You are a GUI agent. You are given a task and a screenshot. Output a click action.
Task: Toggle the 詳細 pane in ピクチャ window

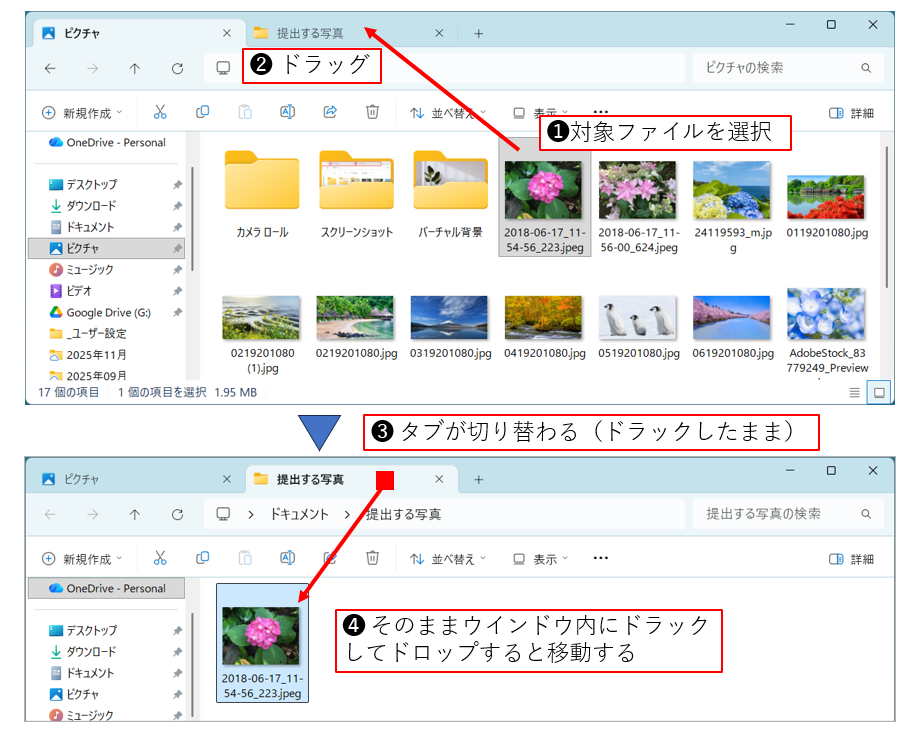(851, 113)
